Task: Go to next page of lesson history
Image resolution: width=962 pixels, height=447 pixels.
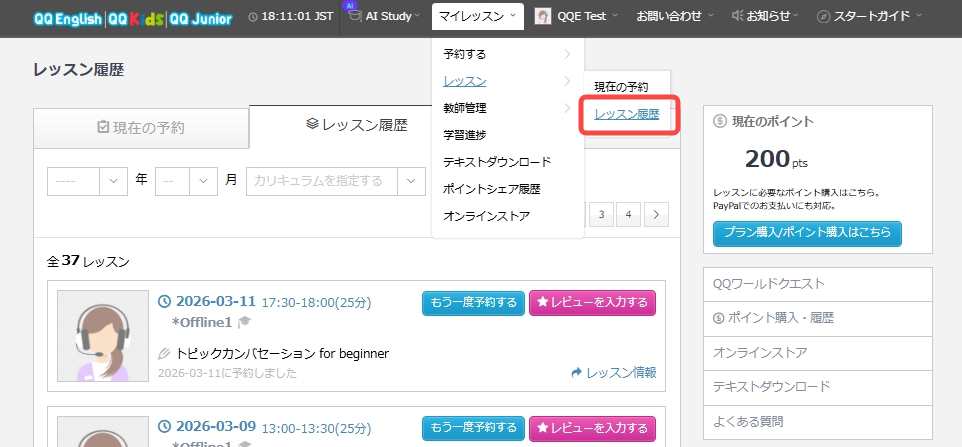Action: (656, 214)
